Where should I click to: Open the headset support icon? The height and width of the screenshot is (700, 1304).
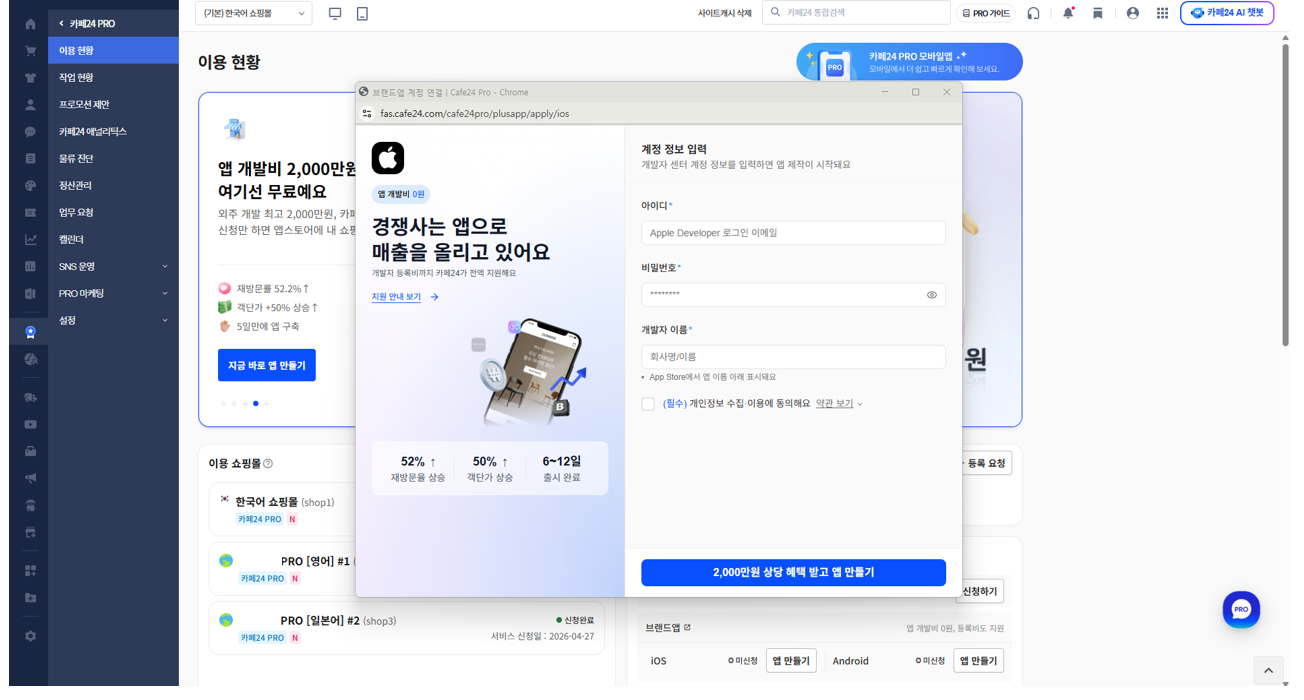click(x=1033, y=13)
